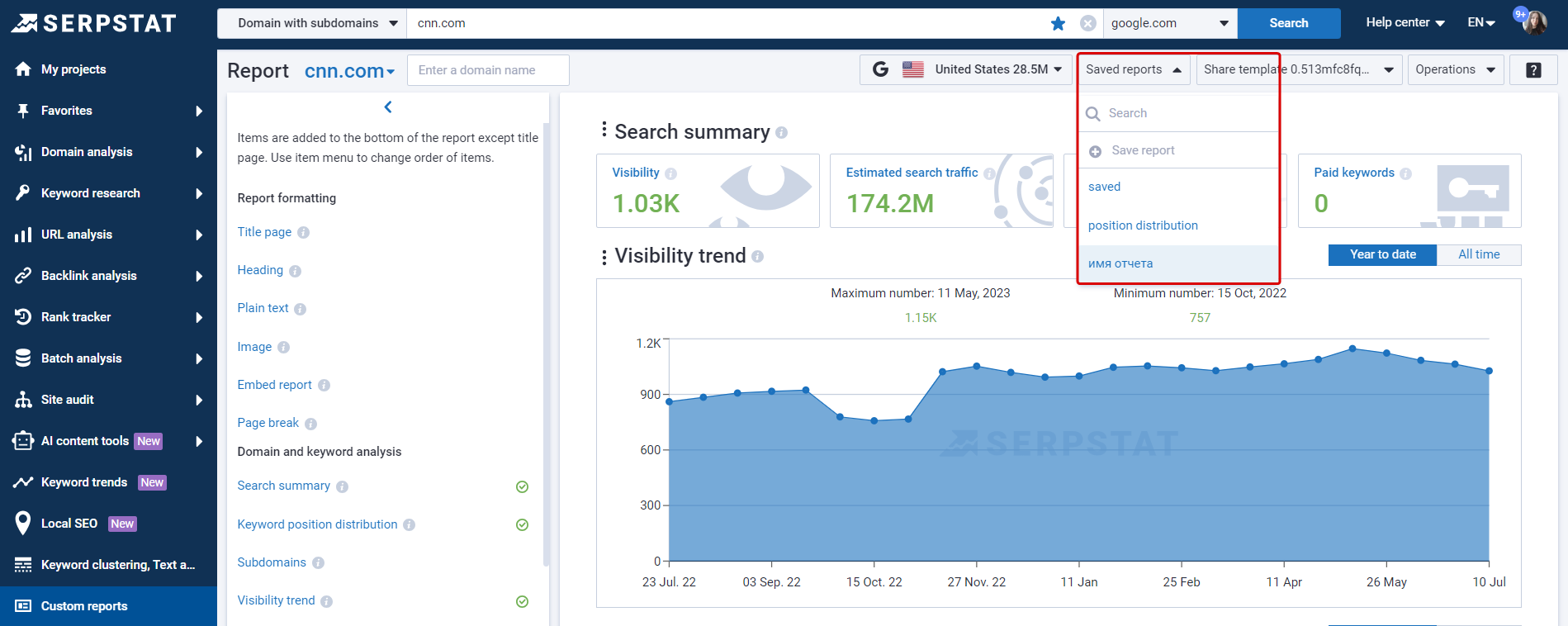
Task: Click the blue favorite star icon
Action: click(1058, 23)
